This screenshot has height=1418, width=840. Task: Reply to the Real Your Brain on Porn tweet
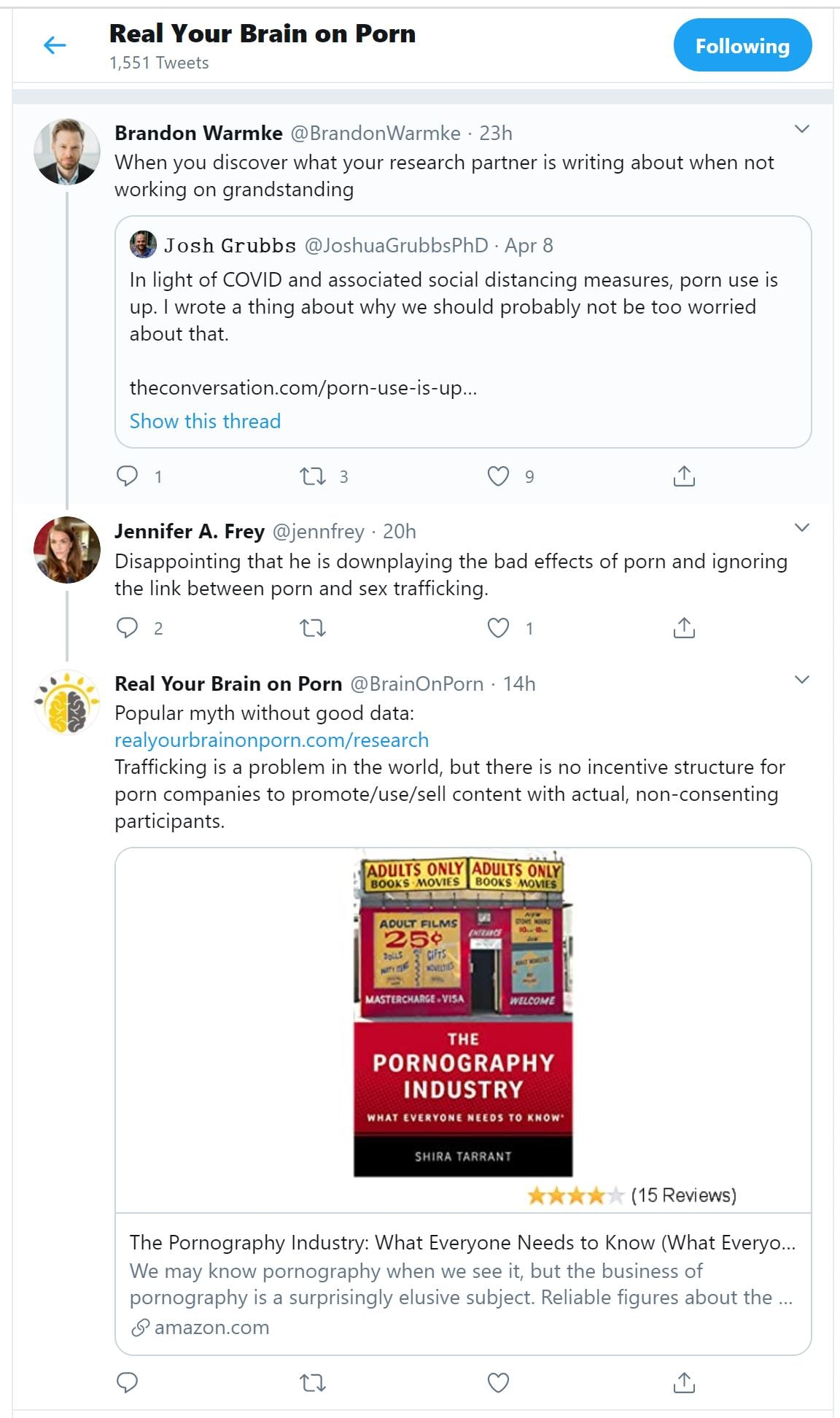[128, 1382]
